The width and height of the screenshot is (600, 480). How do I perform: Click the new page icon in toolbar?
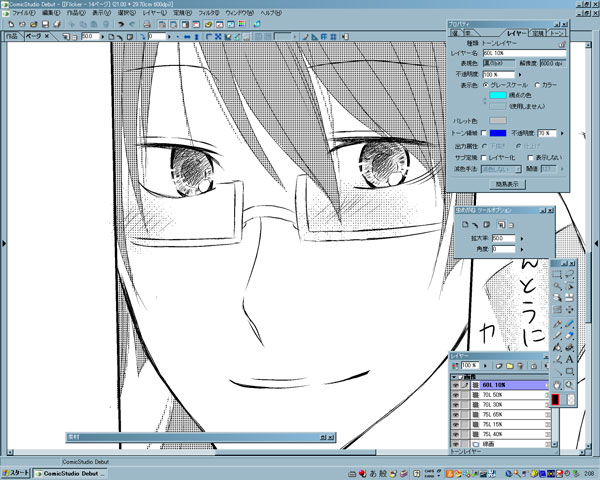coord(11,24)
